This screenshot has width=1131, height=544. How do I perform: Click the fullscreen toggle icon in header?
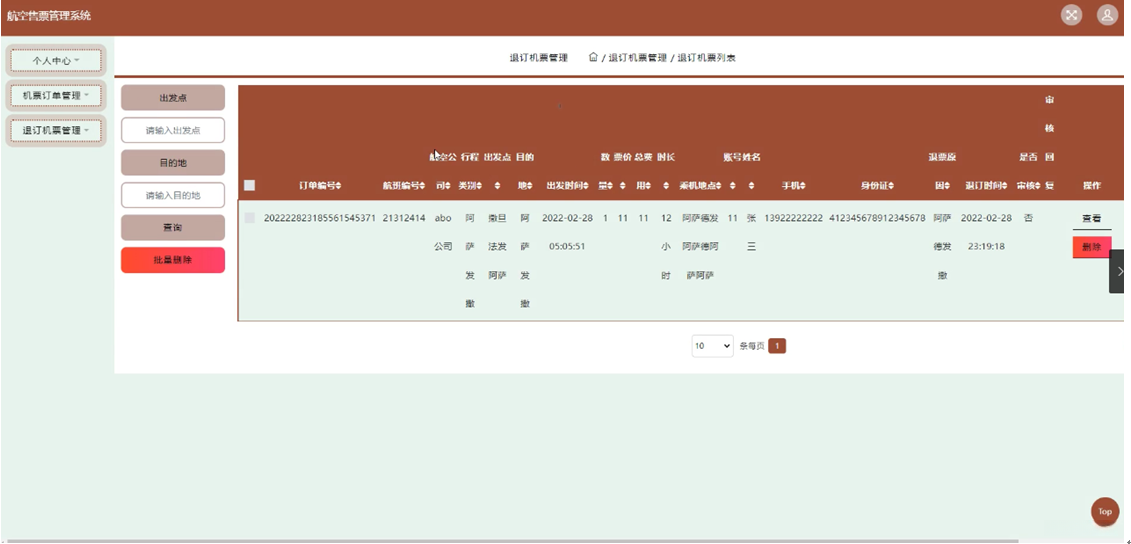(x=1071, y=14)
